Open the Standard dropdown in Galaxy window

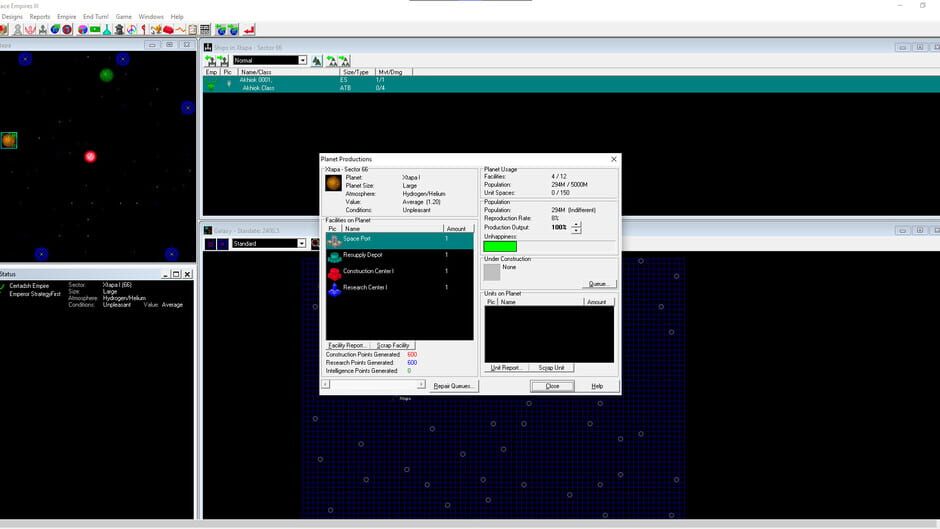(301, 243)
